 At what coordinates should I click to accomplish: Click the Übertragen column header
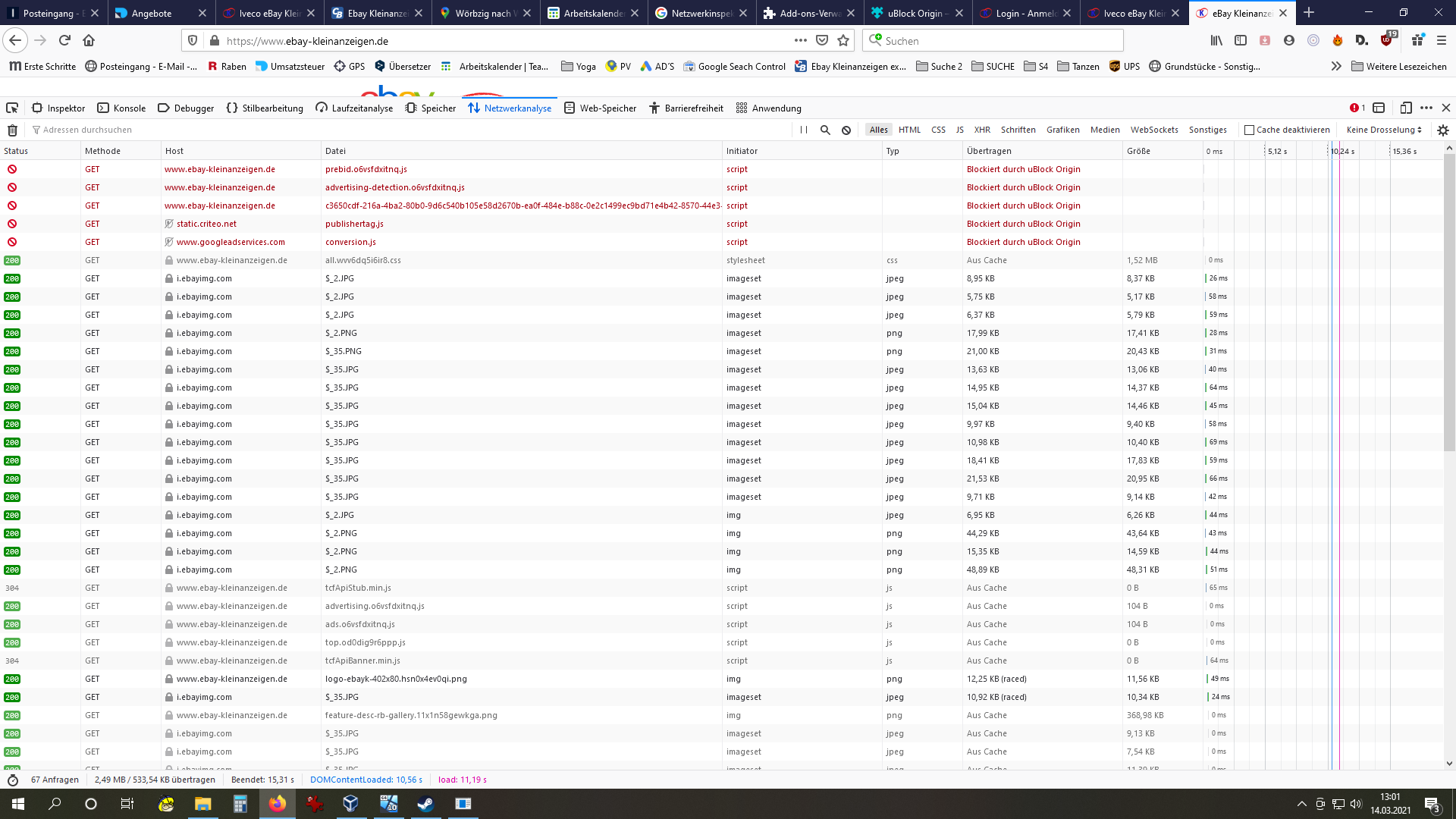click(x=989, y=151)
